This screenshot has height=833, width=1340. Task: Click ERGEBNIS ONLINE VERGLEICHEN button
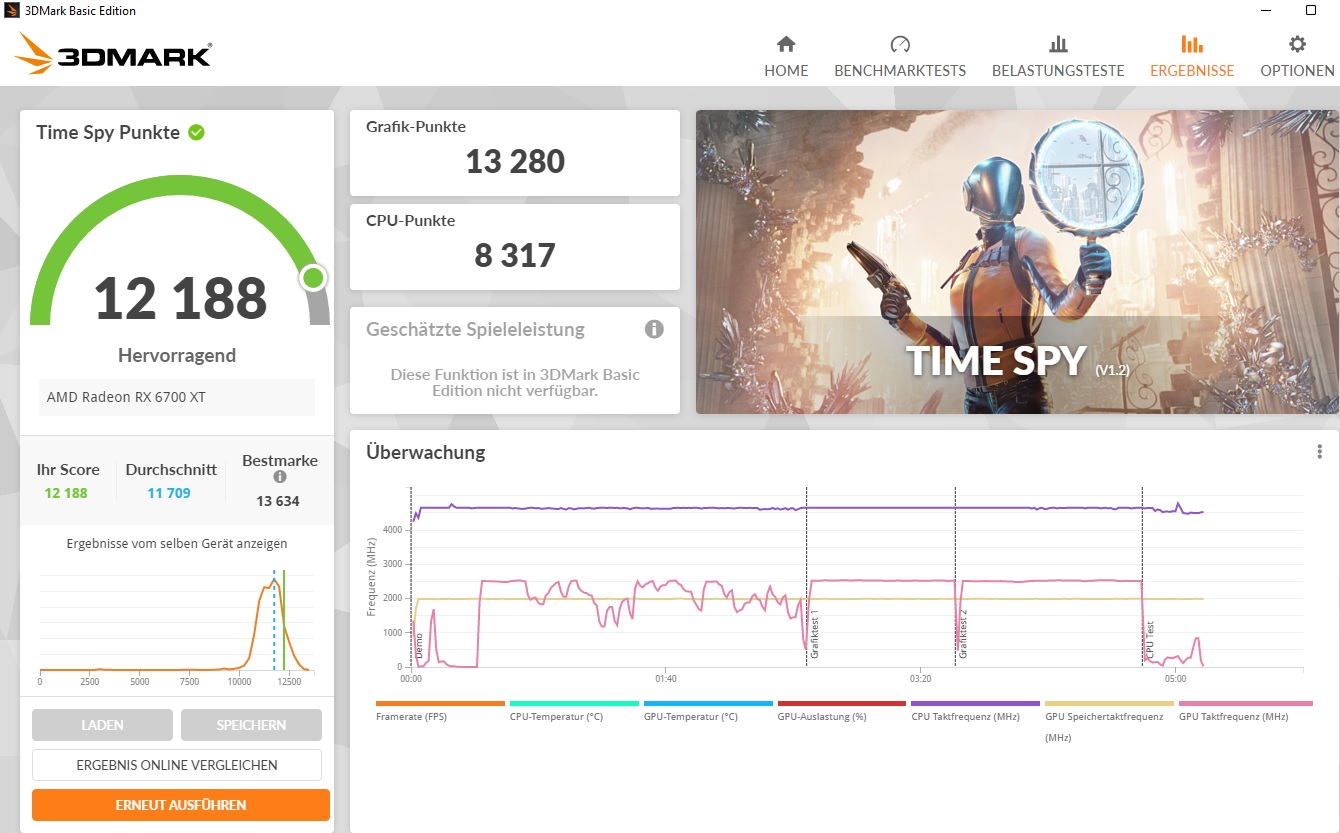coord(177,765)
